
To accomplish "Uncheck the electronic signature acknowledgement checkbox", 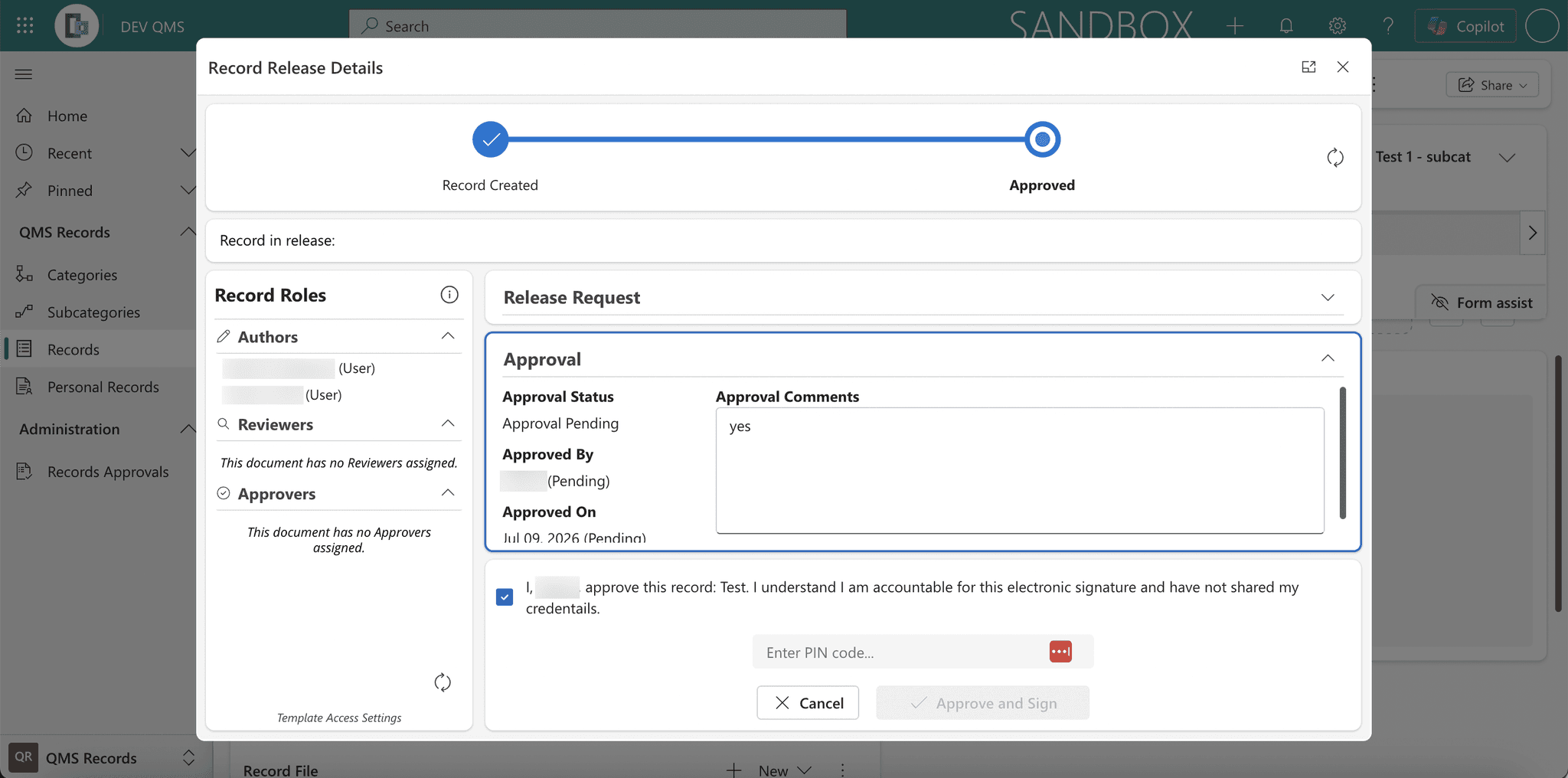I will pos(505,597).
